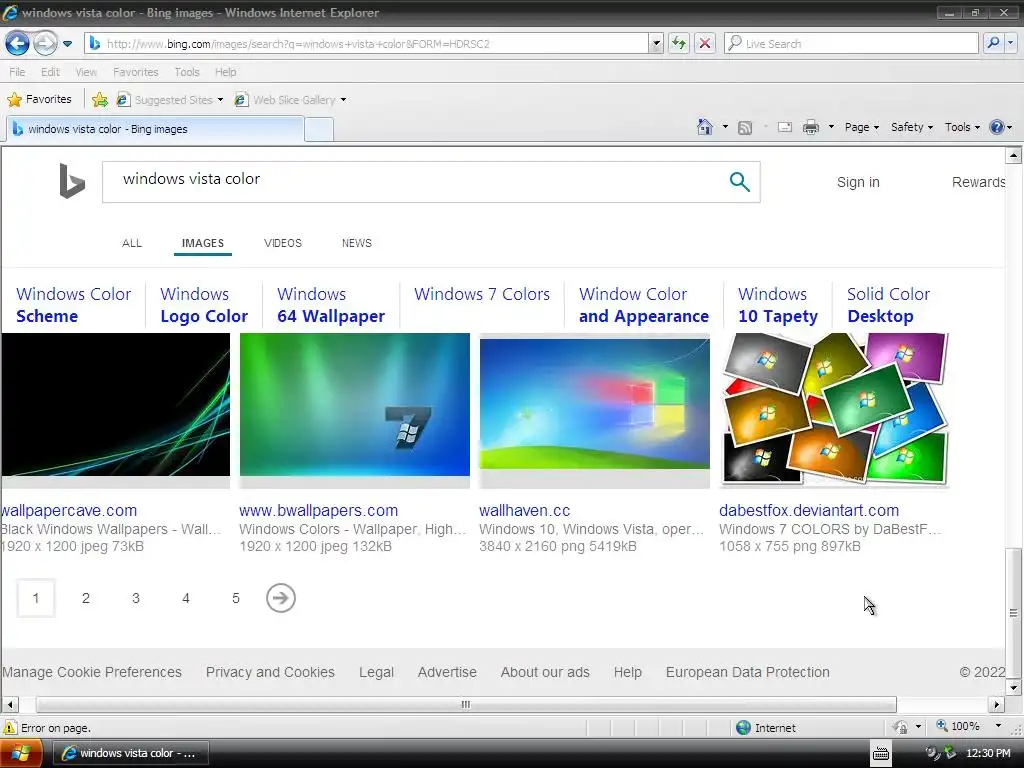
Task: Open Windows 7 Colors suggestion
Action: pyautogui.click(x=482, y=295)
